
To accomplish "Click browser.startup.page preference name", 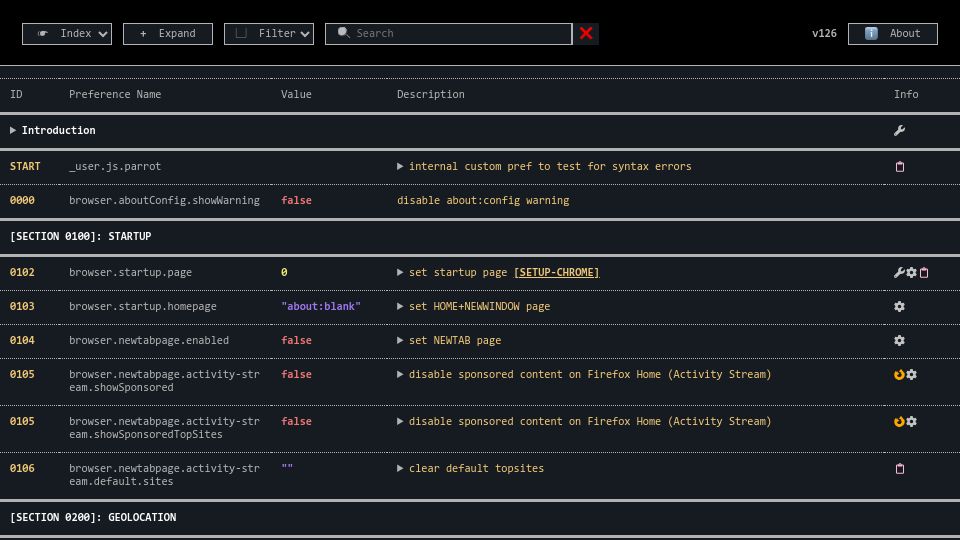I will 130,272.
